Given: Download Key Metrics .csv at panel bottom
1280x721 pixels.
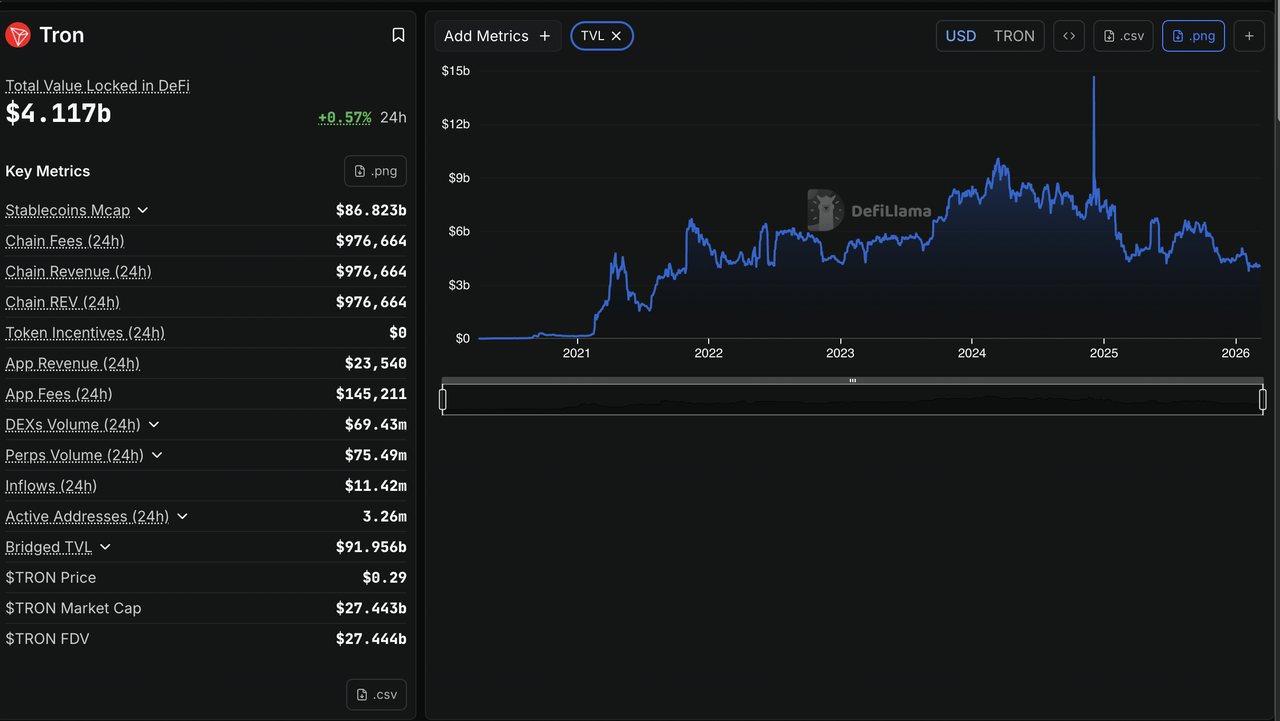Looking at the screenshot, I should 376,694.
